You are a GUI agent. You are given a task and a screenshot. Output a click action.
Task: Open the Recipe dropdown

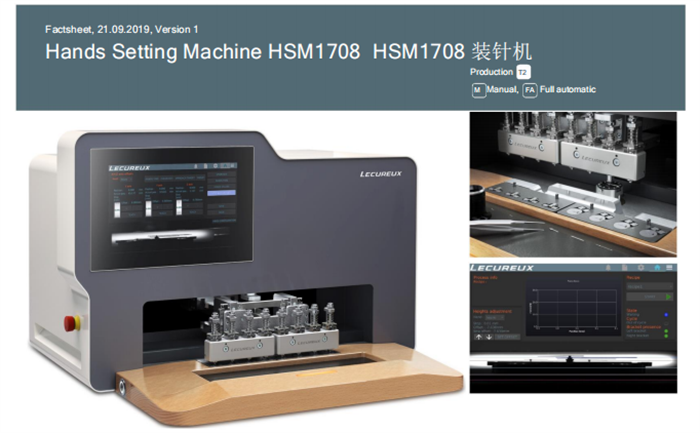coord(650,287)
